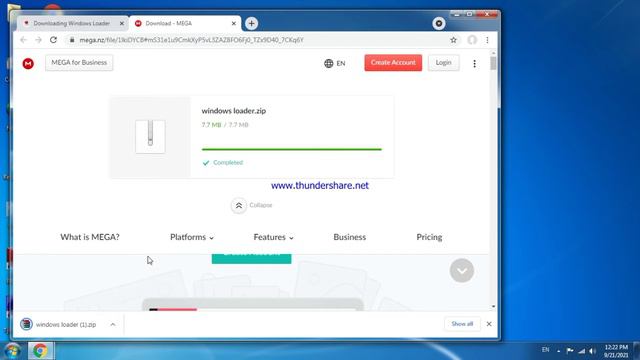Reload the current page
The height and width of the screenshot is (360, 640).
tap(53, 40)
